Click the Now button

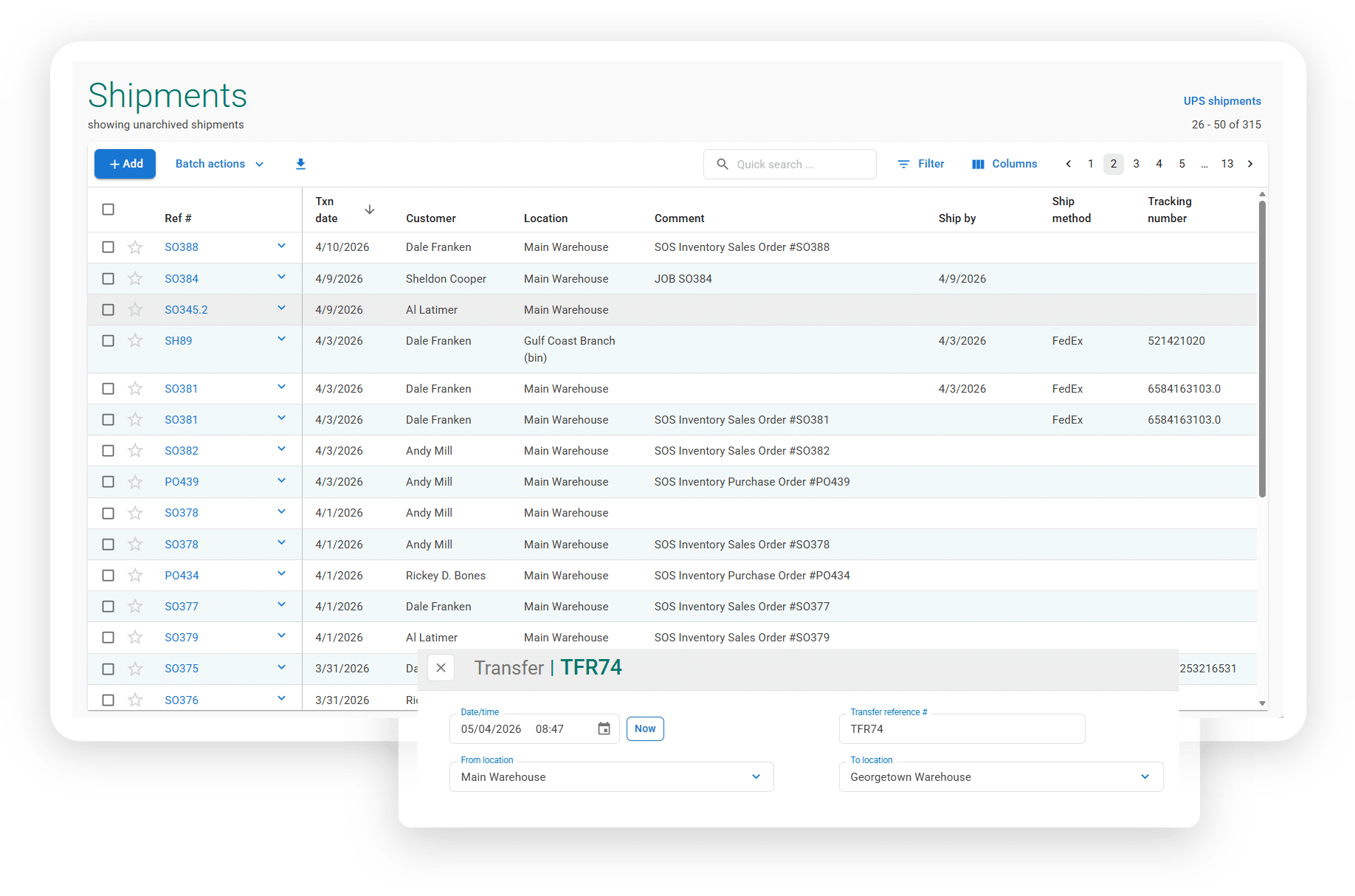pyautogui.click(x=645, y=729)
